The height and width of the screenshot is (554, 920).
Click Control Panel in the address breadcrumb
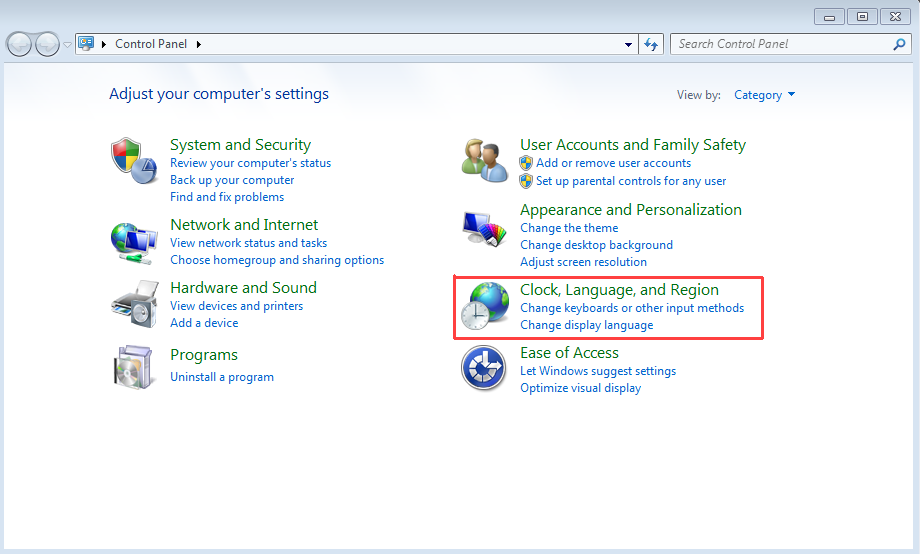click(x=151, y=44)
